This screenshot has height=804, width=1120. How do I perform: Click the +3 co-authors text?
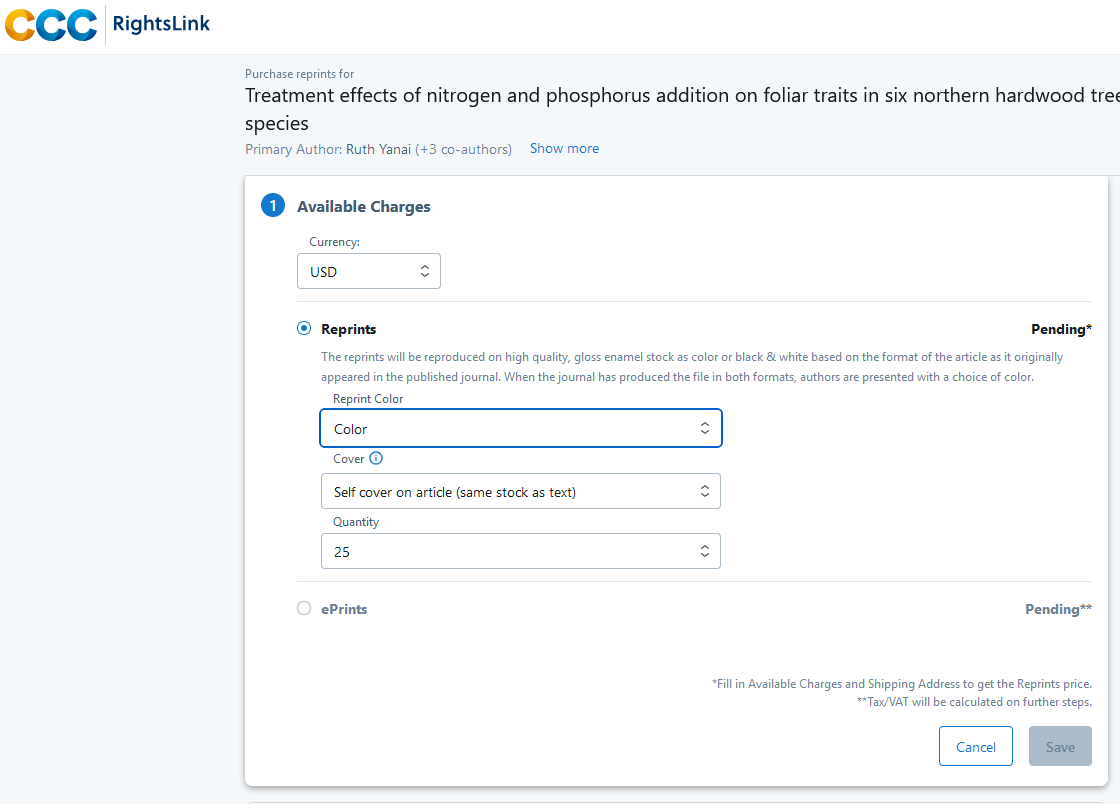463,149
